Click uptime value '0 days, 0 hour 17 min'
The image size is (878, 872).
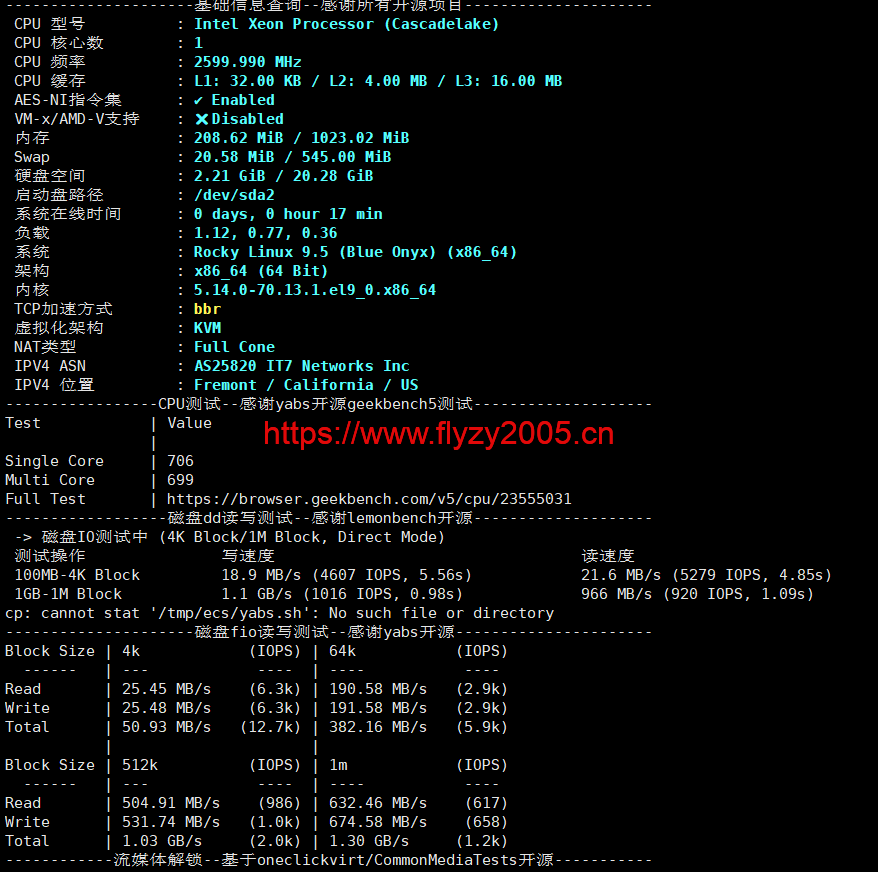tap(288, 214)
